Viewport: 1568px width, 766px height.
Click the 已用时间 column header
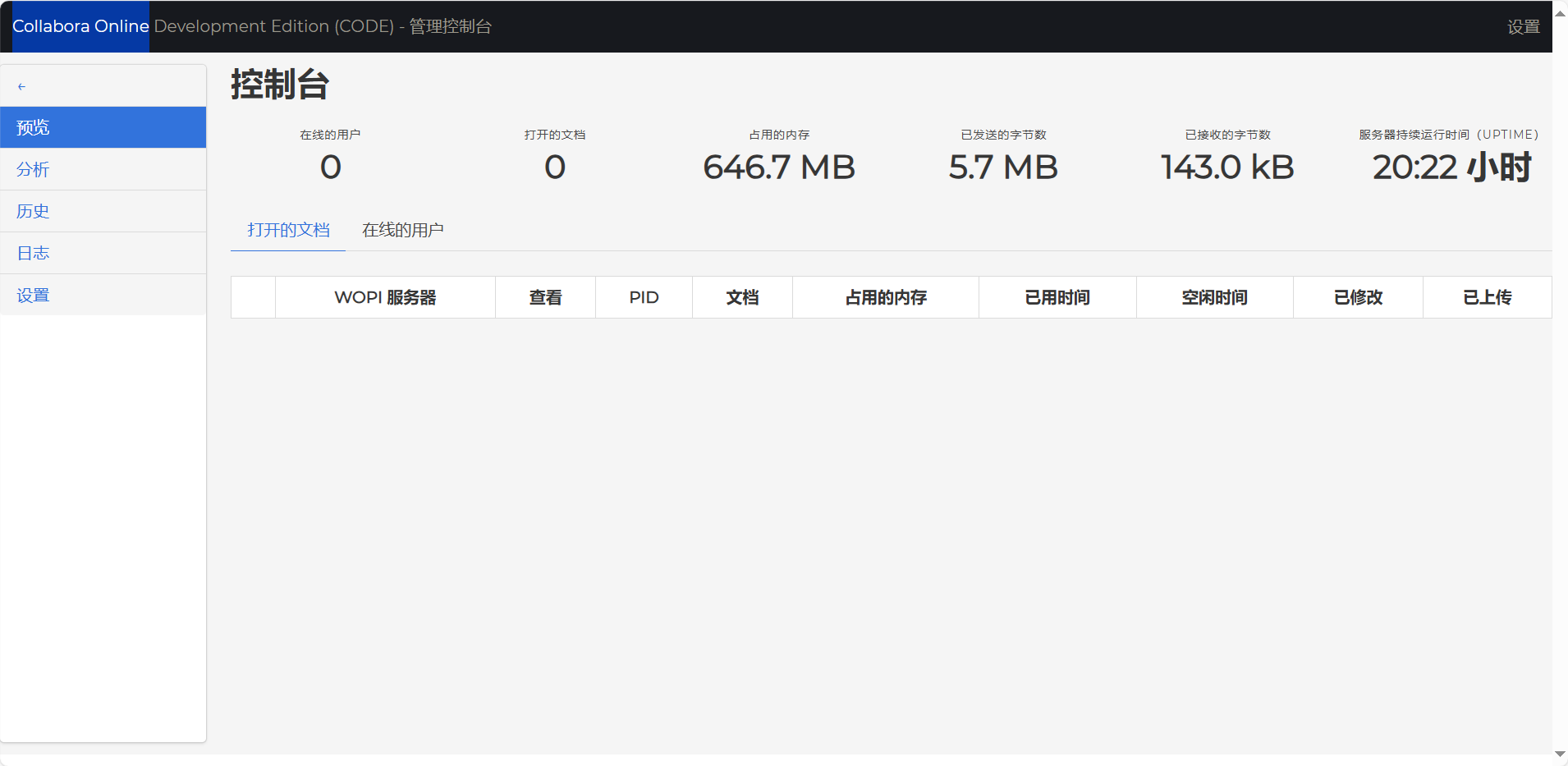[1057, 297]
